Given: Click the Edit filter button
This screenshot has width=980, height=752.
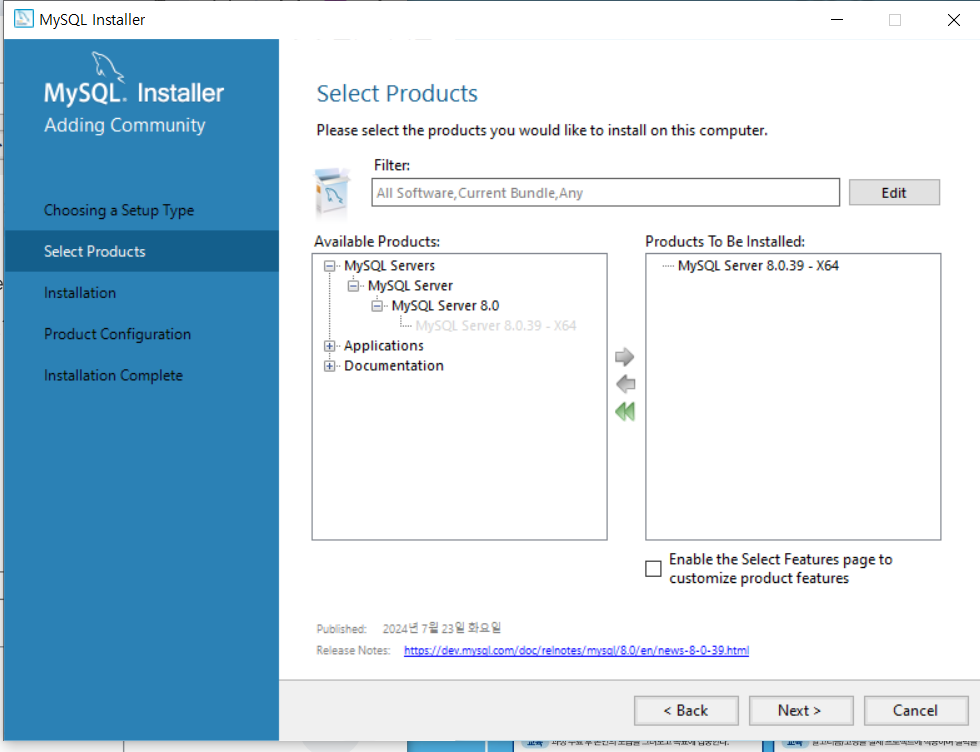Looking at the screenshot, I should (894, 193).
